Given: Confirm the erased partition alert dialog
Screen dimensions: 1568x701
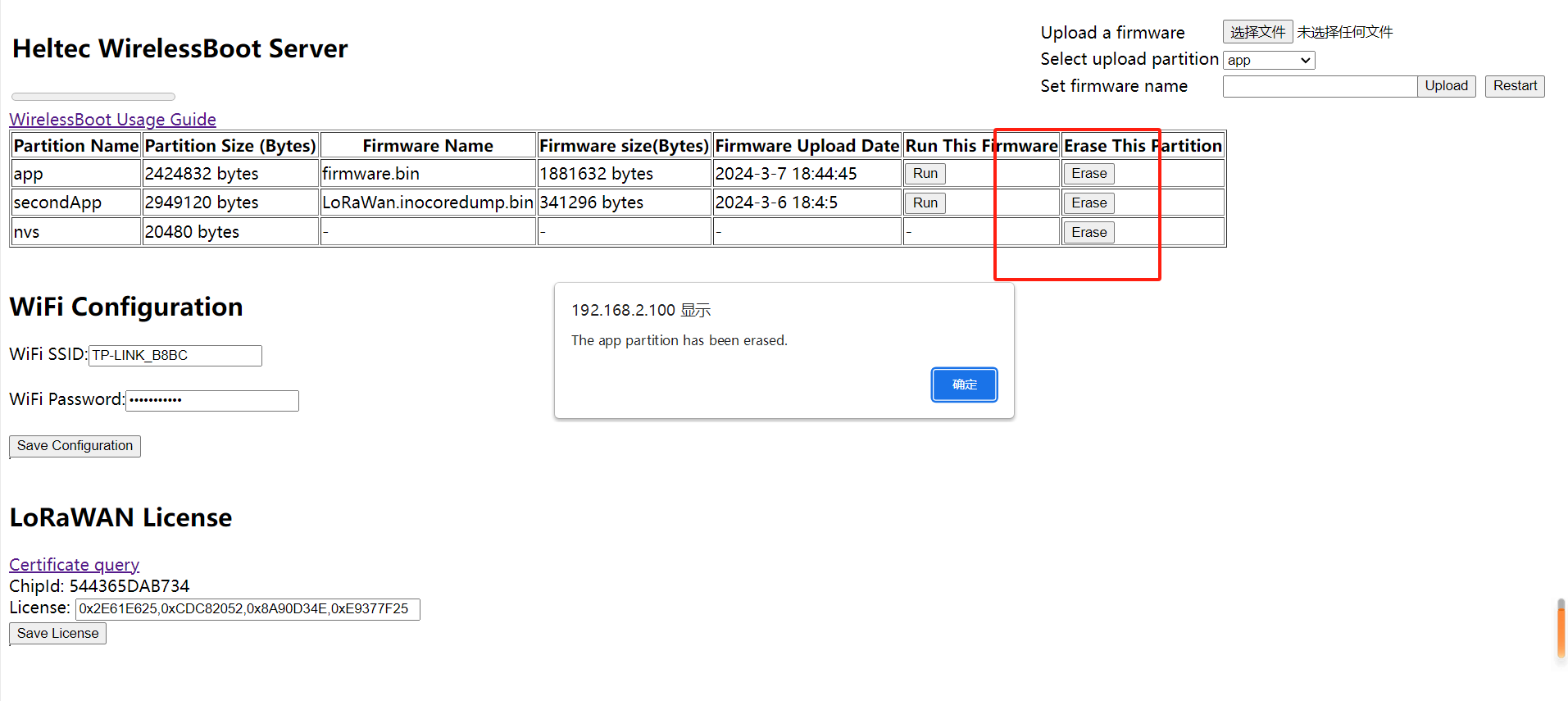Looking at the screenshot, I should 964,385.
